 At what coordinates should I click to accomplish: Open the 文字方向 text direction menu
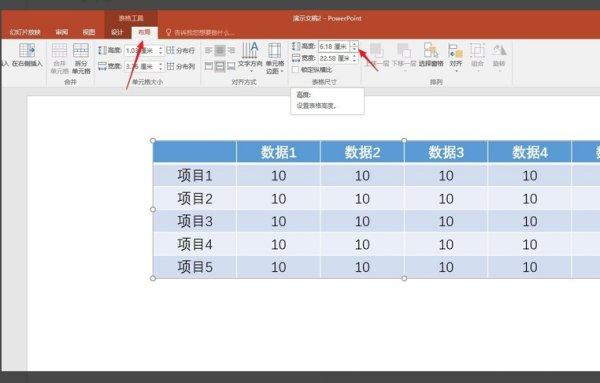pyautogui.click(x=250, y=57)
